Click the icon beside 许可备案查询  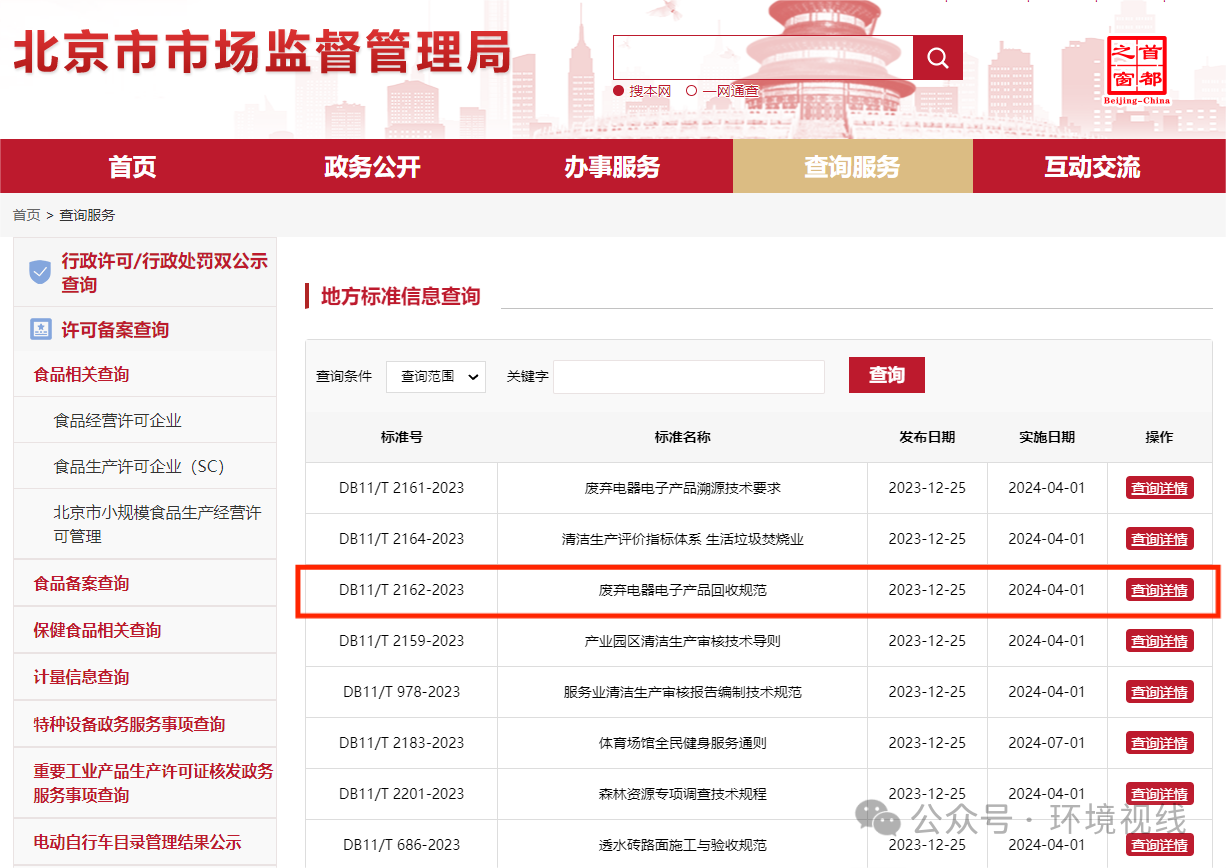coord(41,329)
